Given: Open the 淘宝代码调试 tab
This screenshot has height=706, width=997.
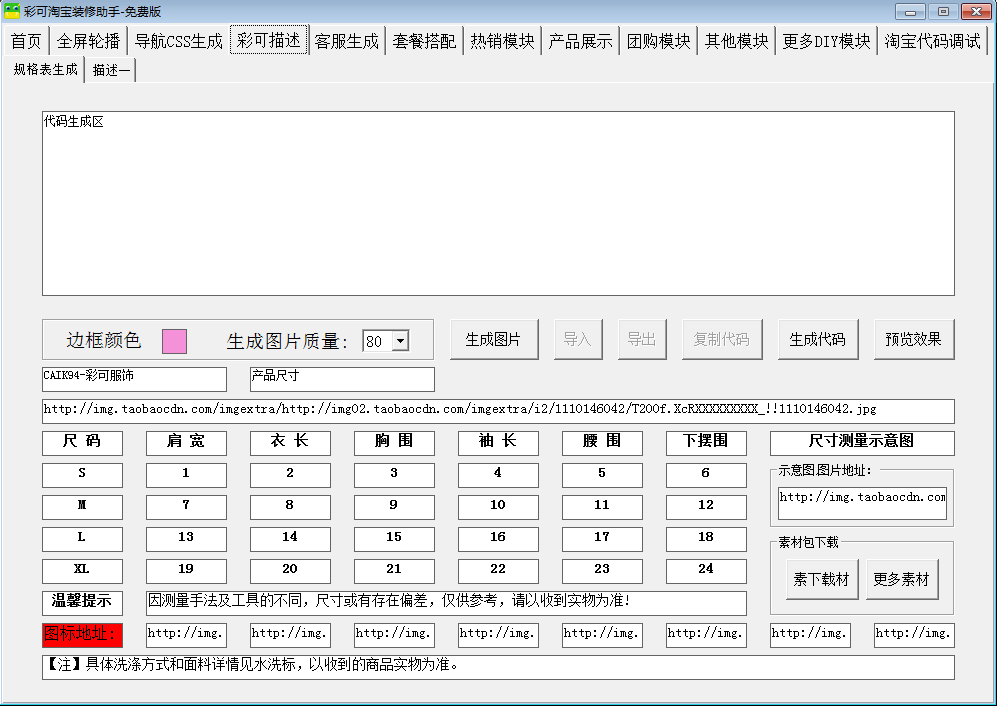Looking at the screenshot, I should click(932, 41).
